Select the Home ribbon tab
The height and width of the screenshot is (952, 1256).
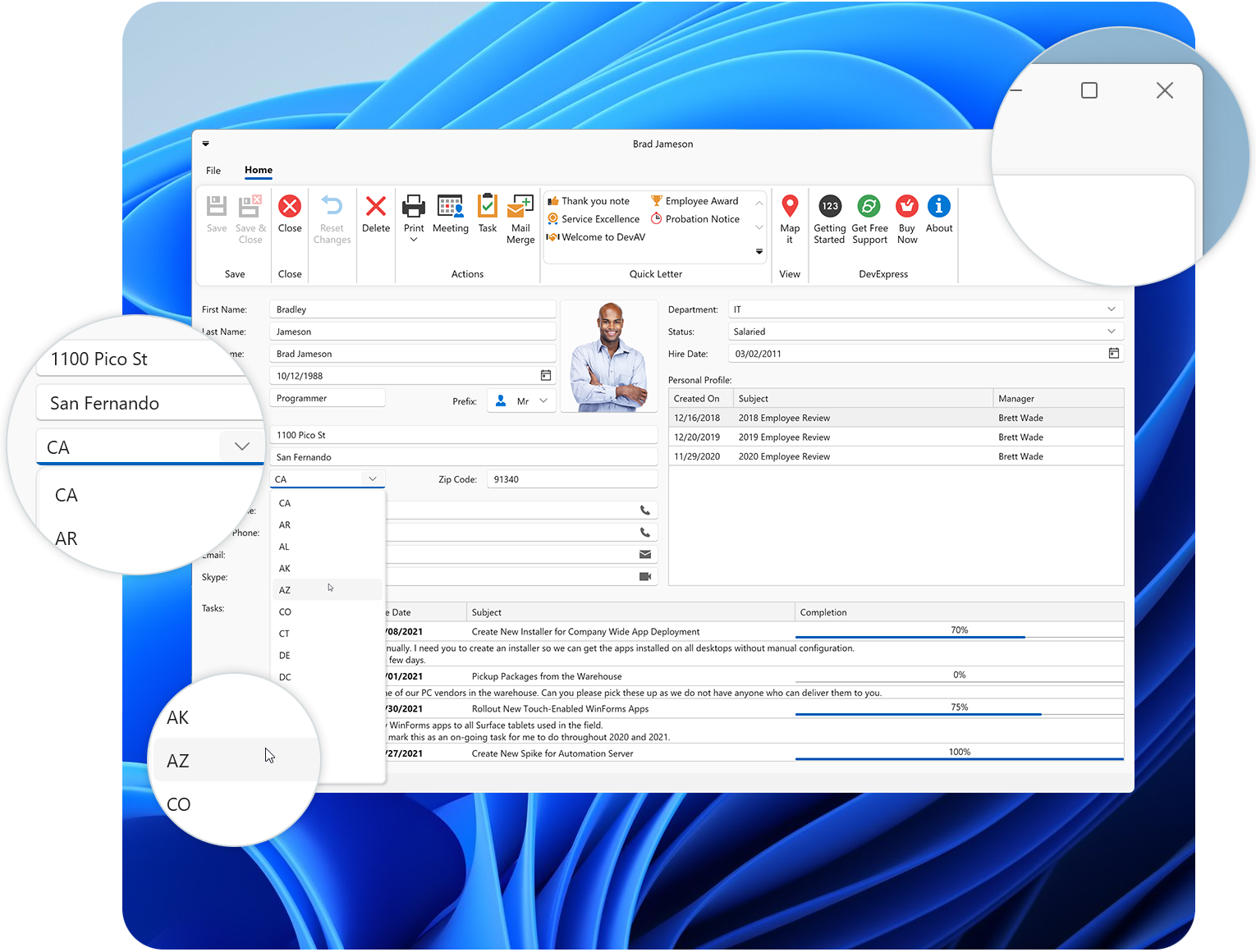click(258, 170)
